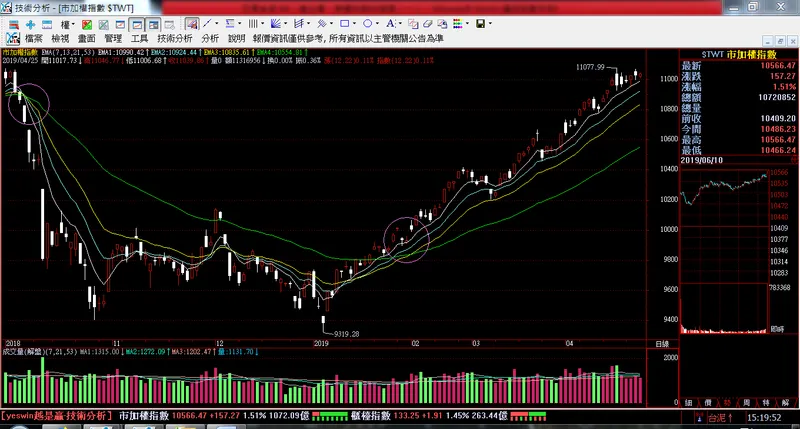Click the icon right of the eraser
Viewport: 800px width, 429px height.
pos(442,24)
